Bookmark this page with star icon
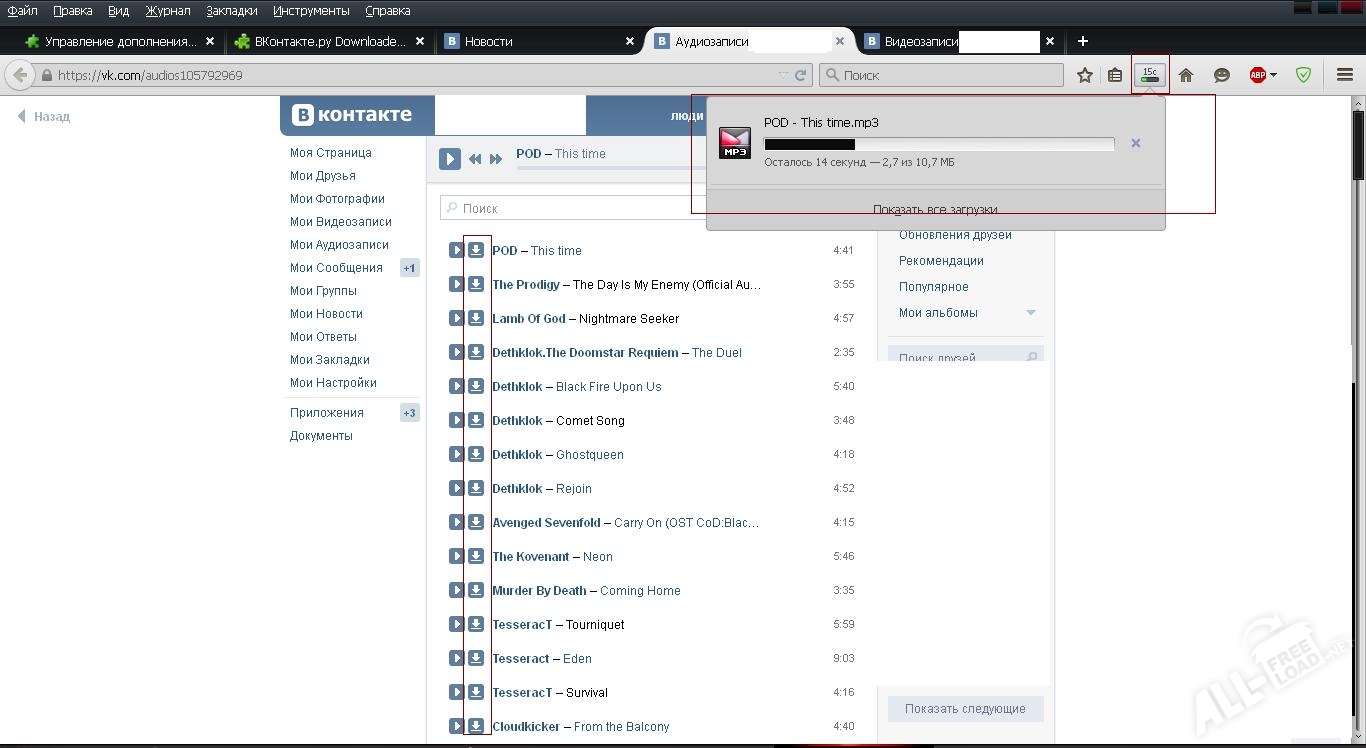 (x=1085, y=75)
